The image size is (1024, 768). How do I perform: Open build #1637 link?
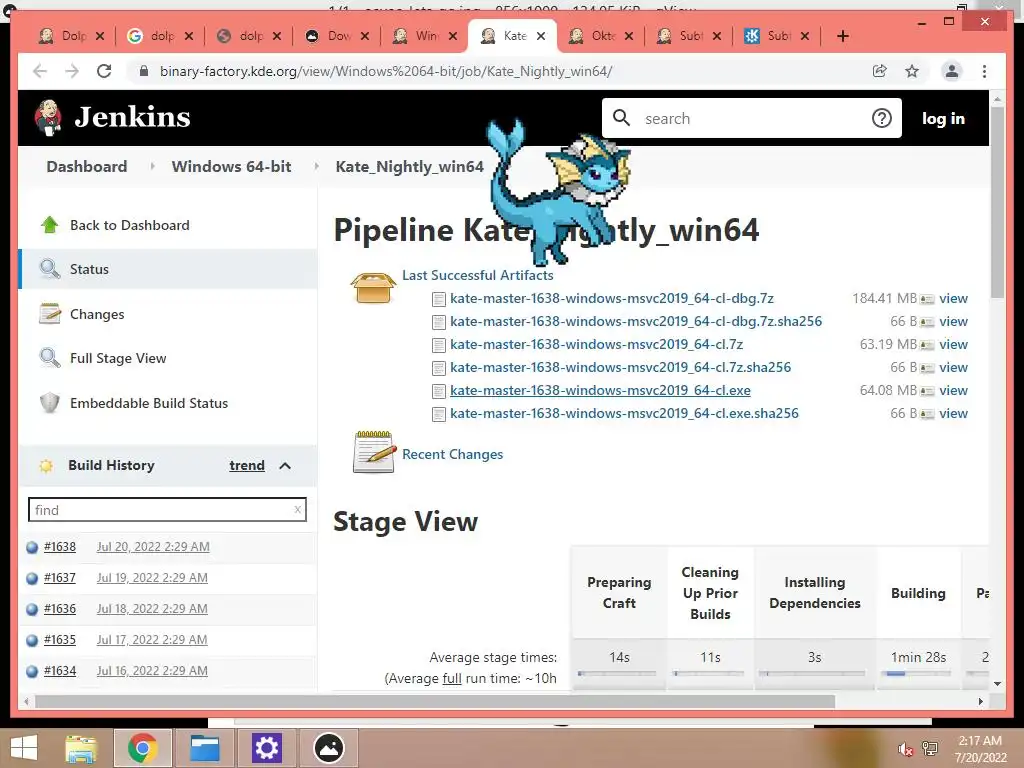coord(59,578)
